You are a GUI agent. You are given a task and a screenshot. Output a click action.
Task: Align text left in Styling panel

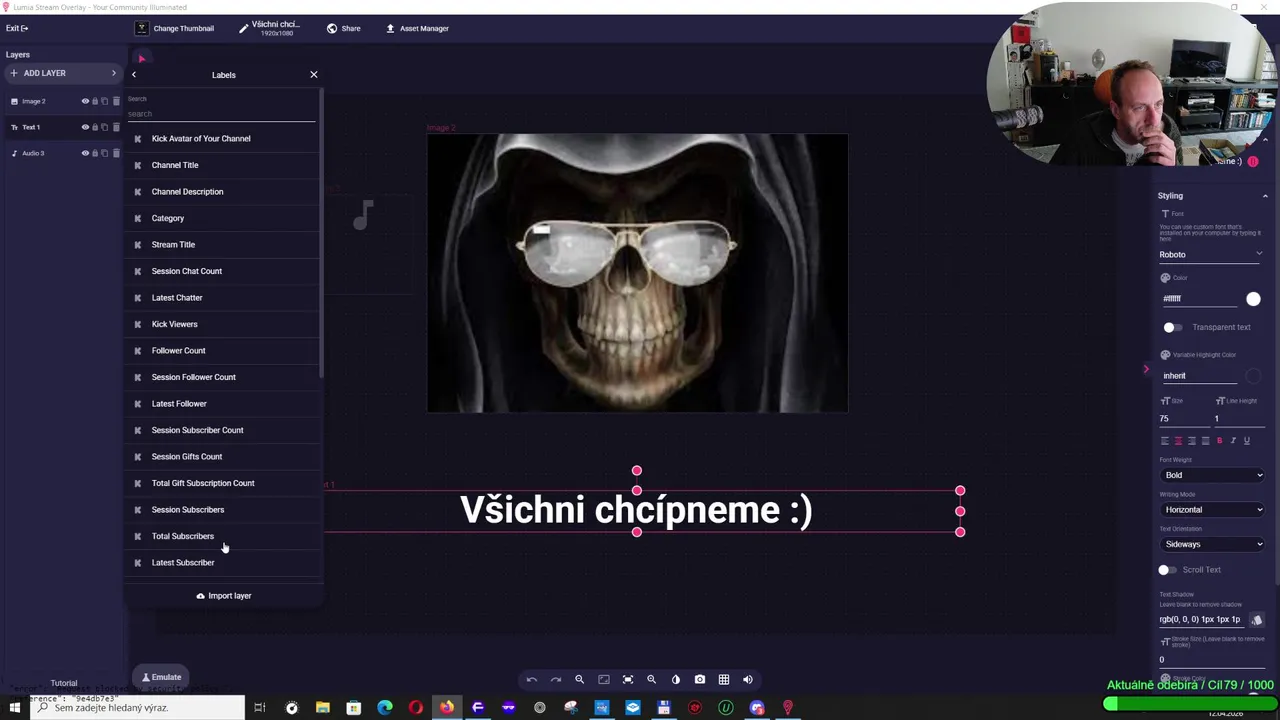1164,441
